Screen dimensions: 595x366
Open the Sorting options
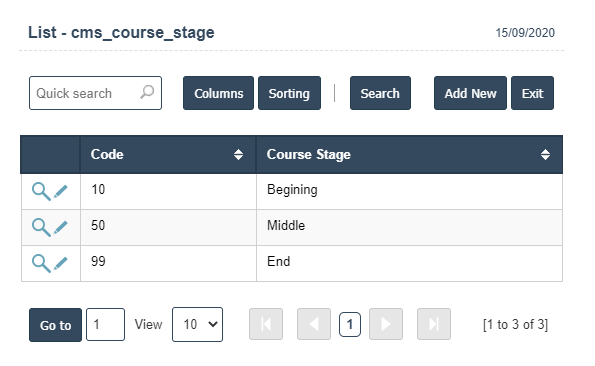(290, 93)
